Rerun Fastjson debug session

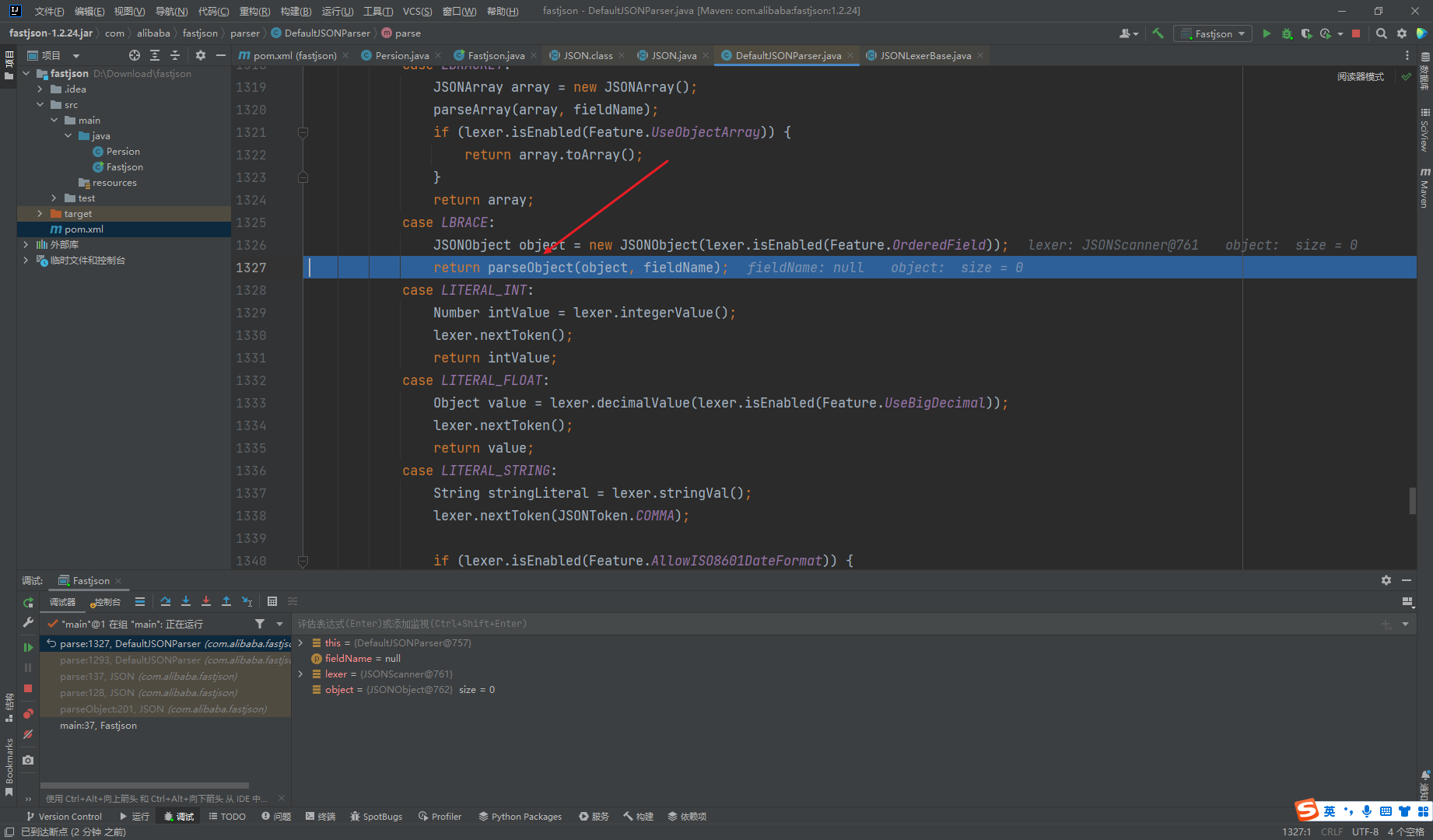point(28,603)
